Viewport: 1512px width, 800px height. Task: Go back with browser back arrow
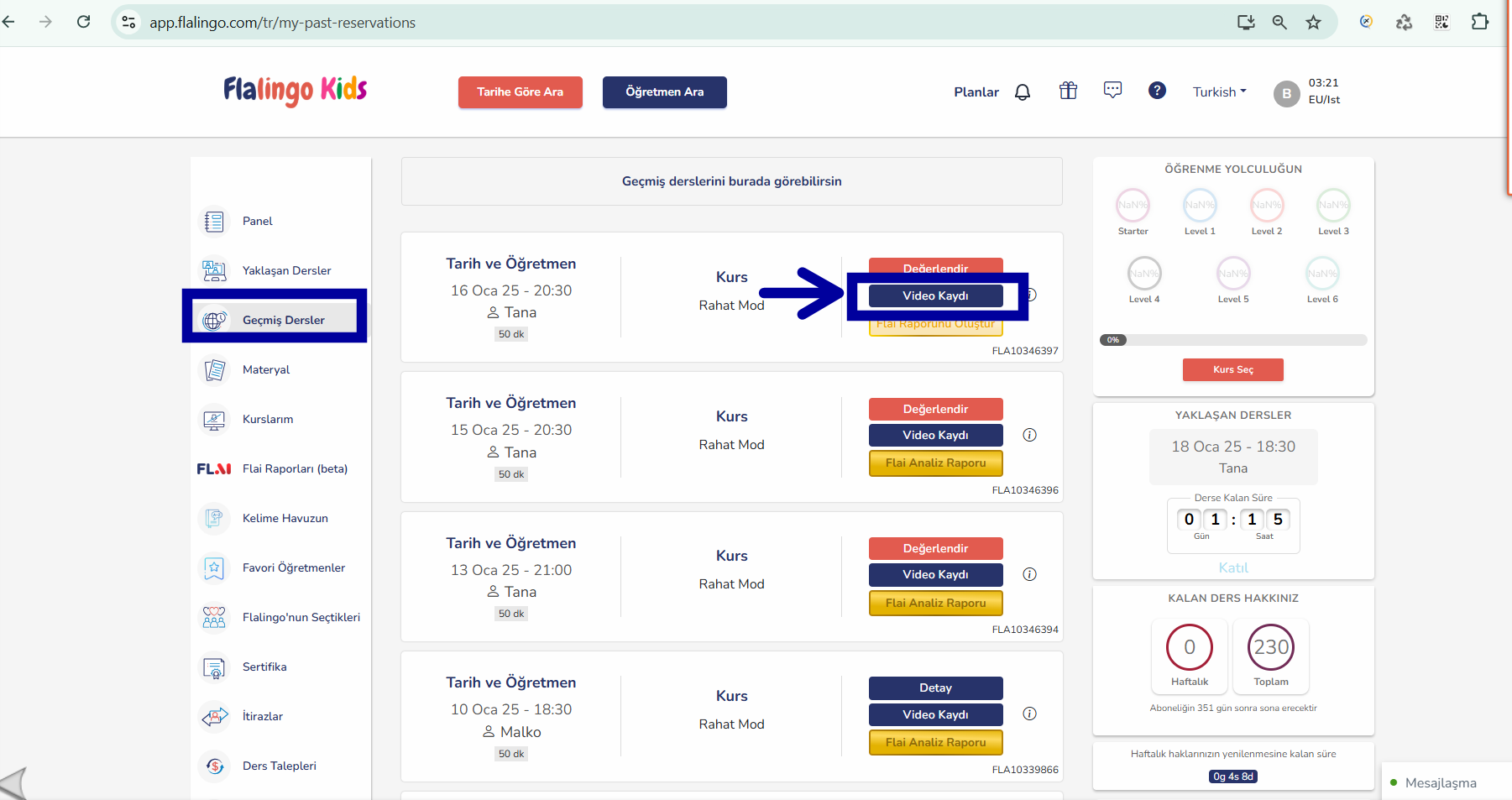pos(8,22)
